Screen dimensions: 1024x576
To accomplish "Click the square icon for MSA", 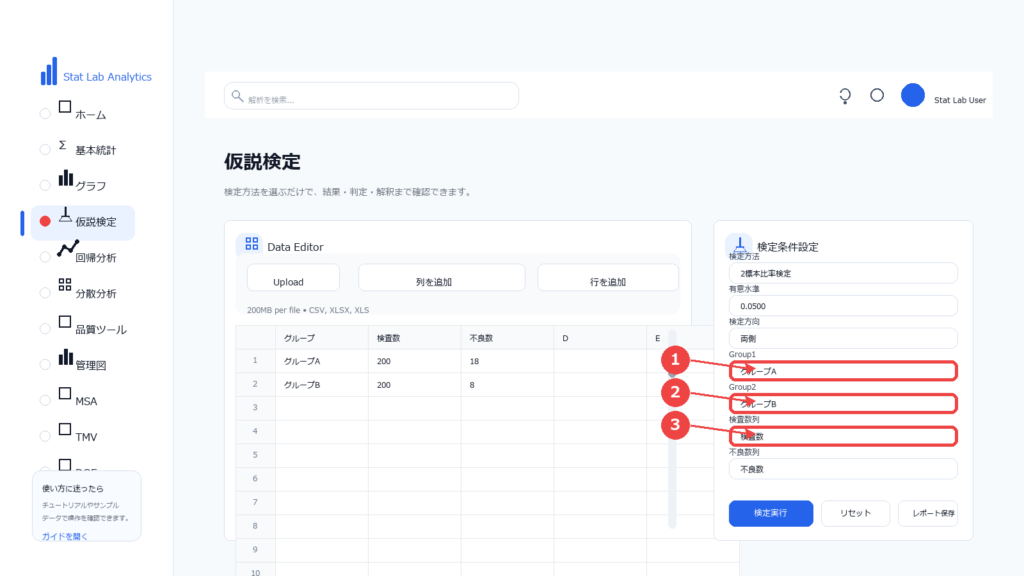I will click(x=65, y=393).
